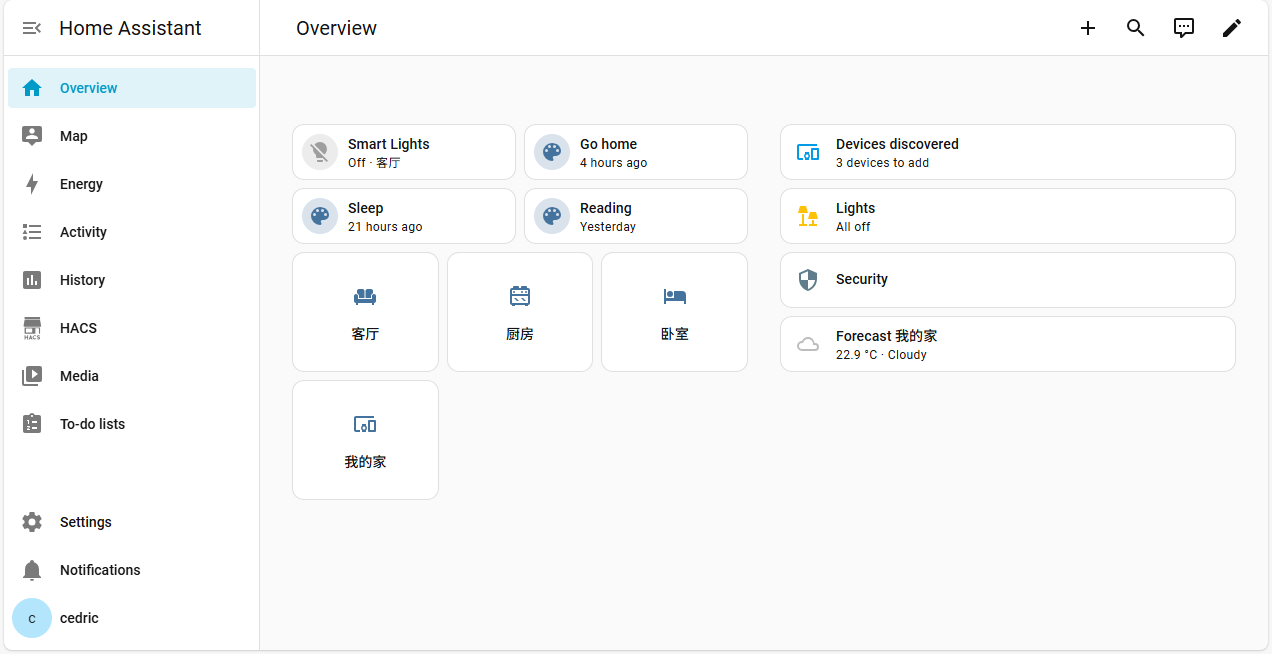
Task: Open the 客厅 living room area
Action: pyautogui.click(x=365, y=312)
